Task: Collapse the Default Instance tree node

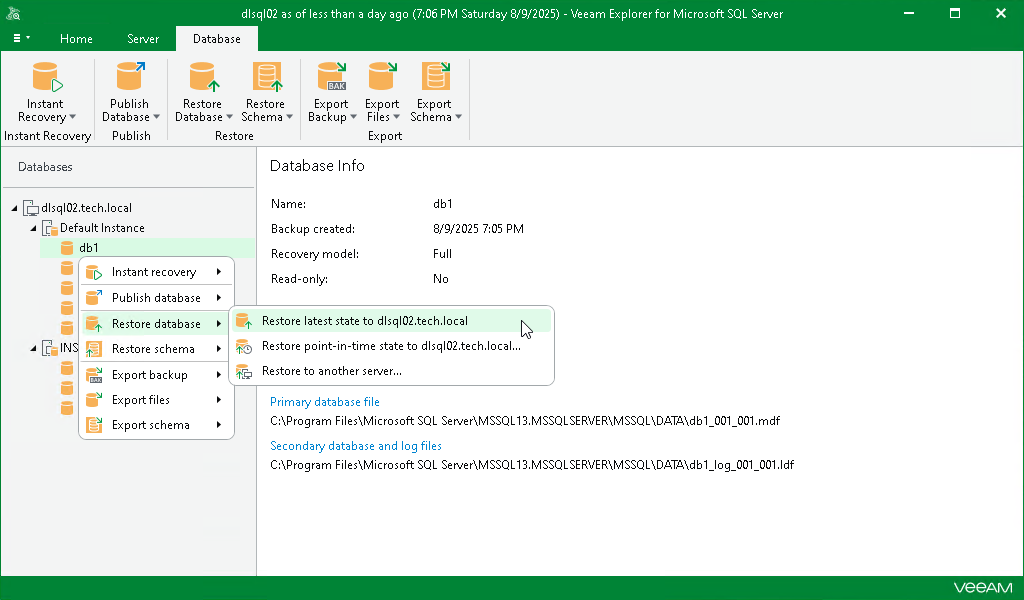Action: tap(33, 227)
